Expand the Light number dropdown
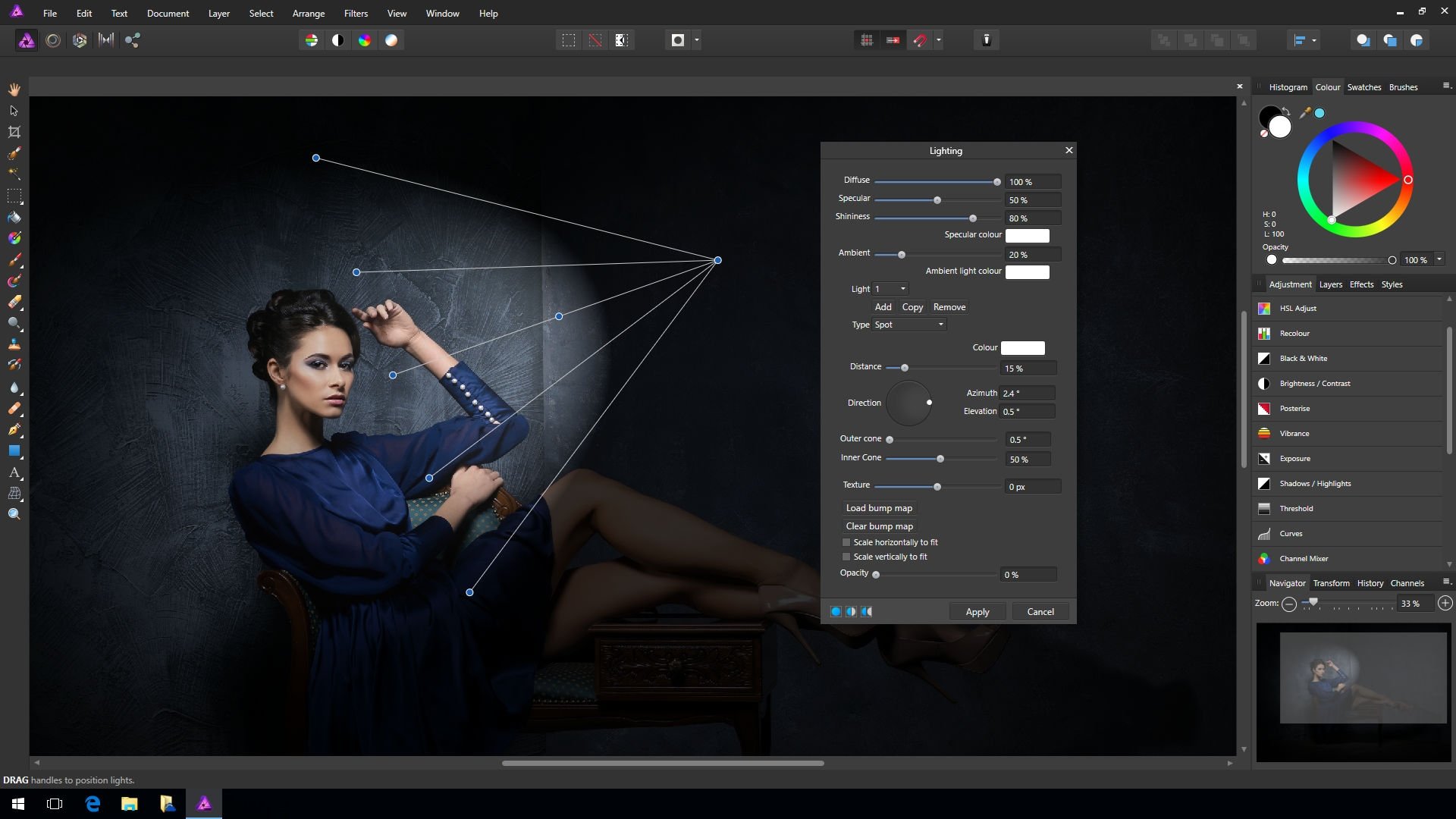The image size is (1456, 819). pos(902,288)
